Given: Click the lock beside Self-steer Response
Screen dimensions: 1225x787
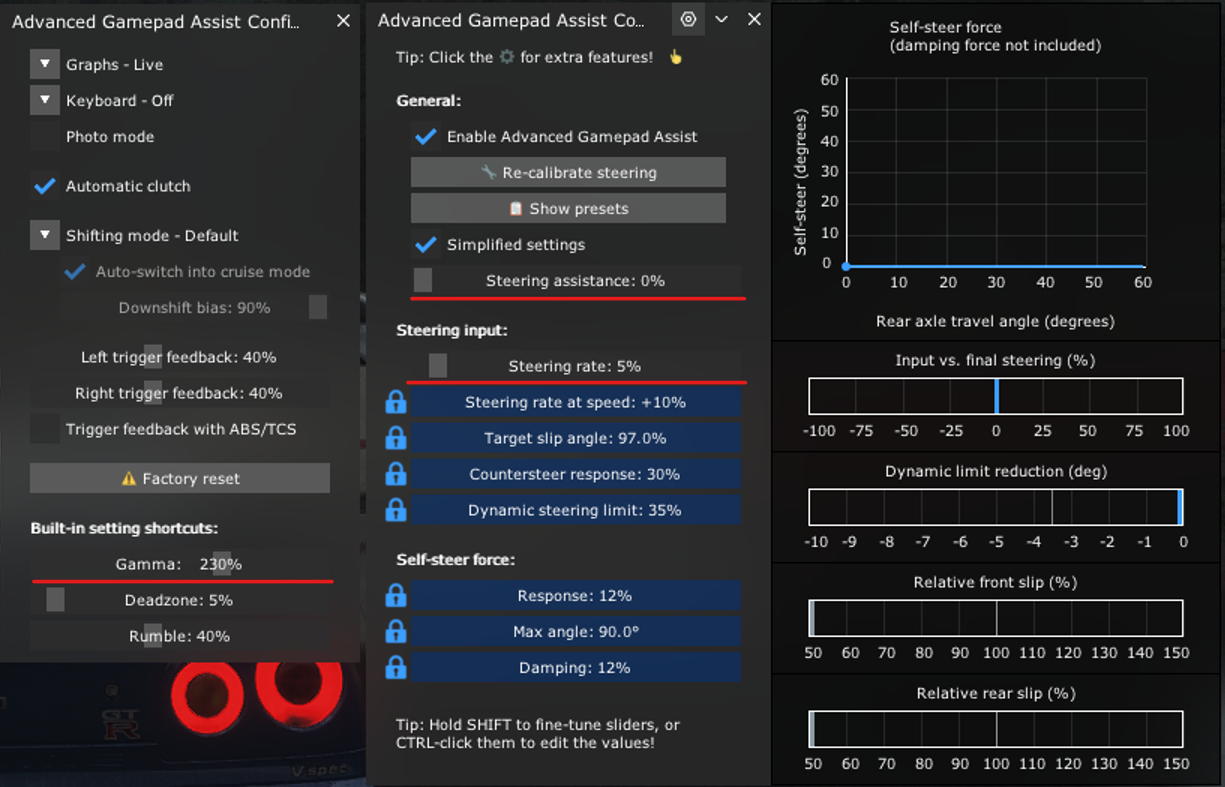Looking at the screenshot, I should tap(396, 596).
